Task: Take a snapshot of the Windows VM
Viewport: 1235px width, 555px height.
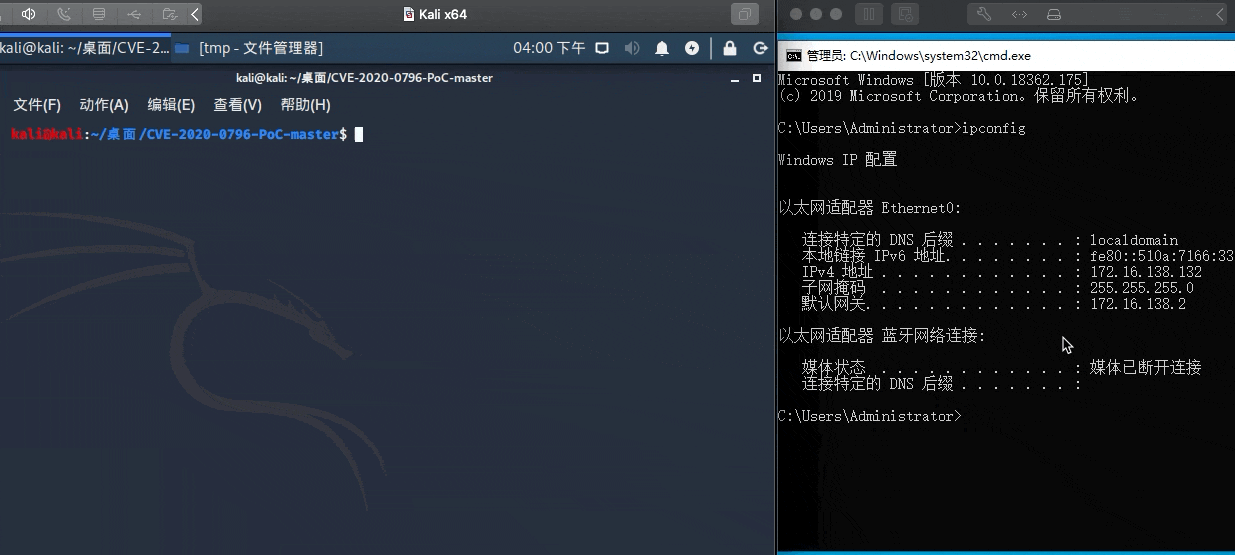Action: (905, 14)
